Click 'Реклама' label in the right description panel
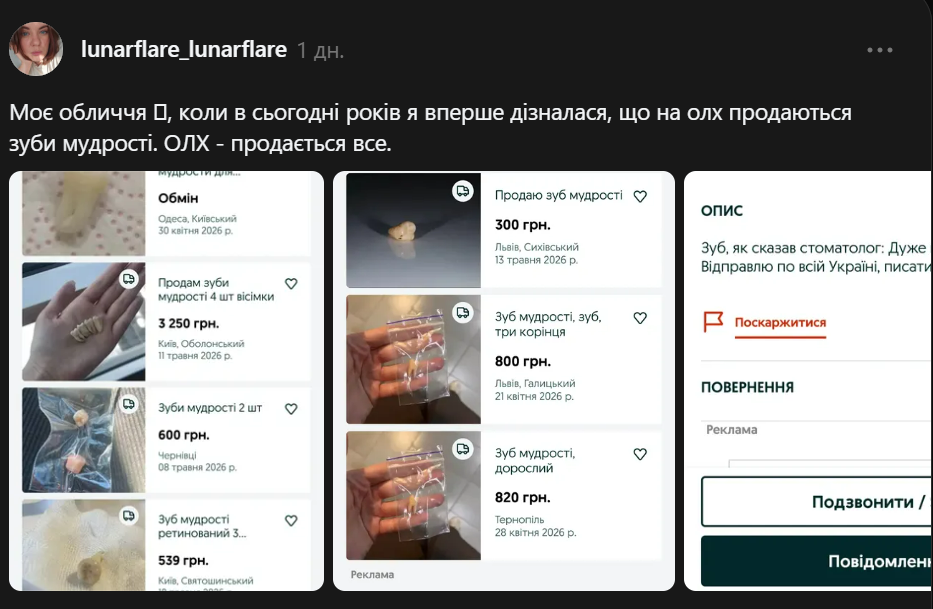Viewport: 933px width, 609px height. click(732, 430)
